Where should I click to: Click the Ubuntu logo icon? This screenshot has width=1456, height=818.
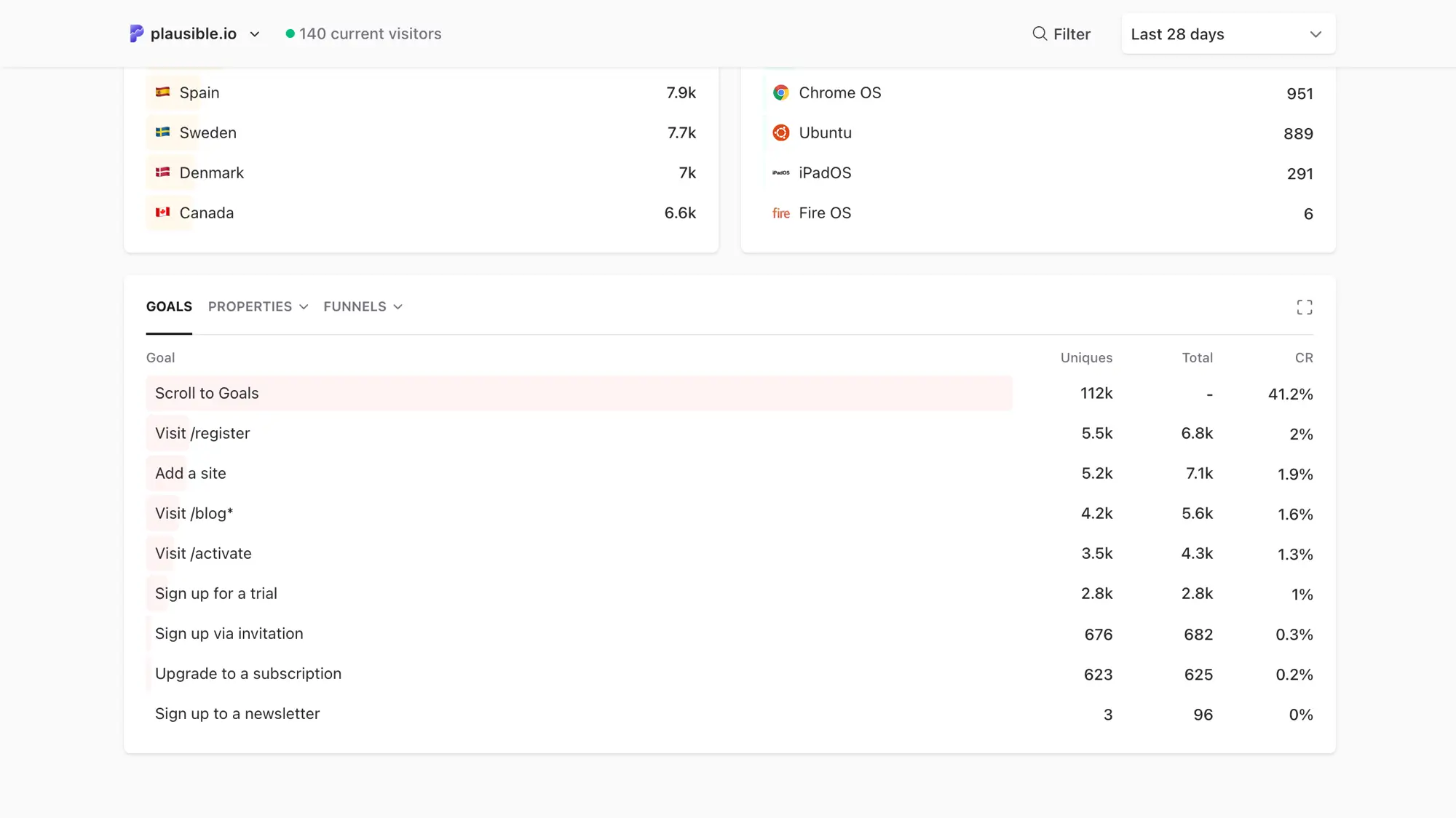[780, 132]
